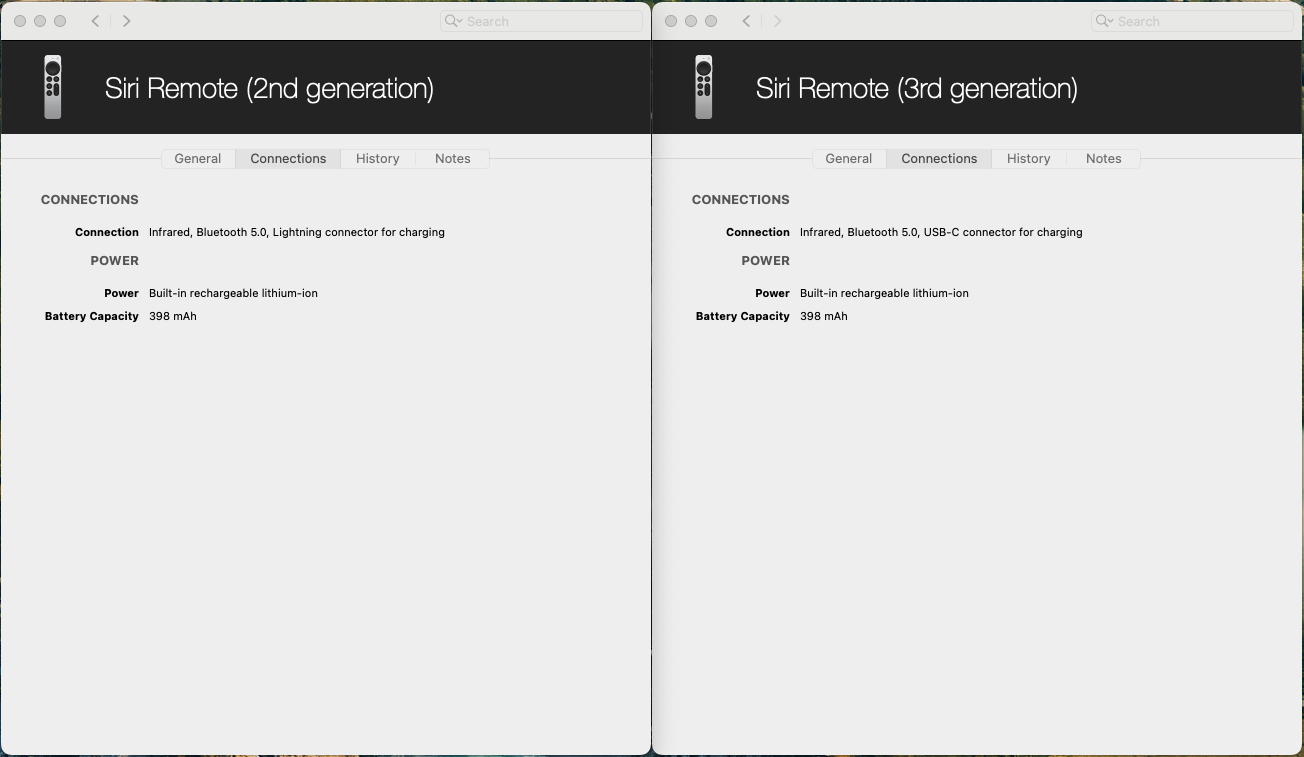The image size is (1304, 757).
Task: Click '398 mAh' value in 2nd generation window
Action: pyautogui.click(x=172, y=316)
